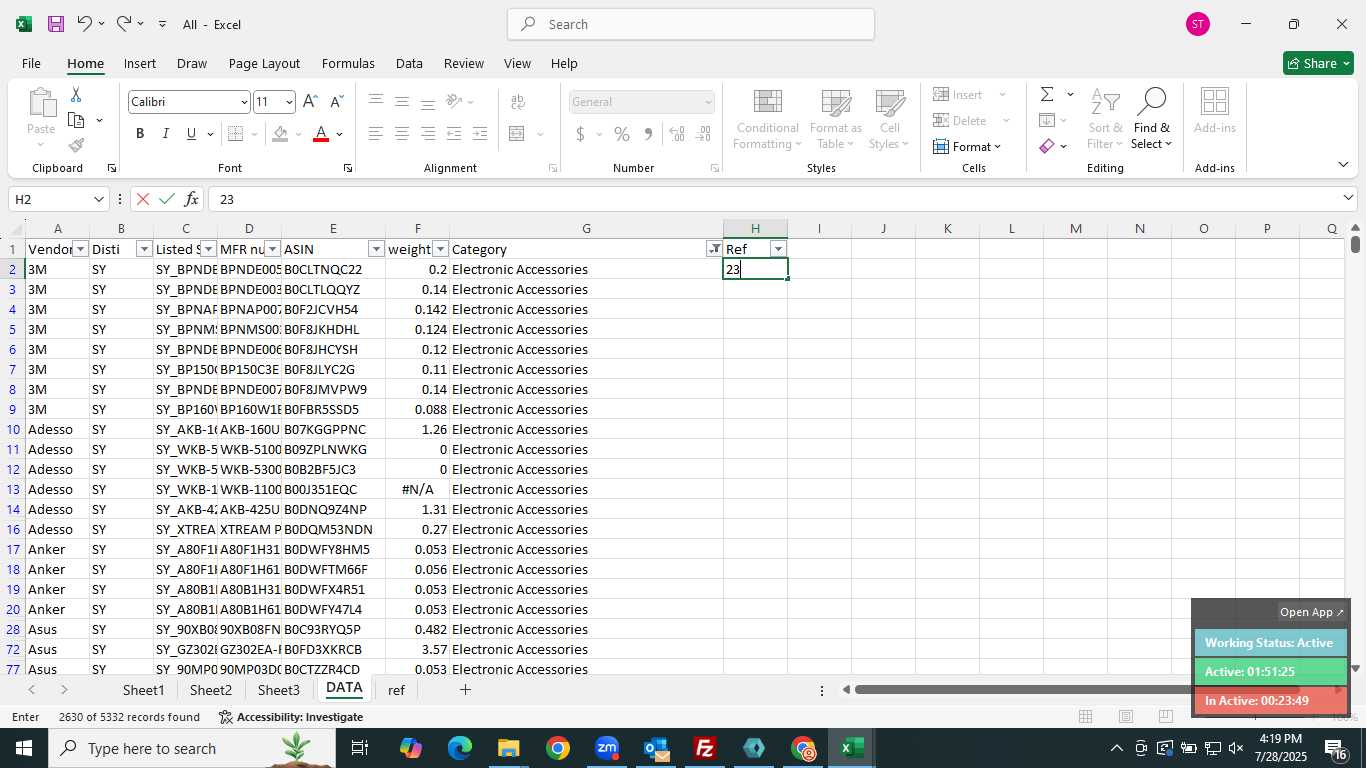Open Sort & Filter menu
This screenshot has height=768, width=1366.
[x=1105, y=119]
